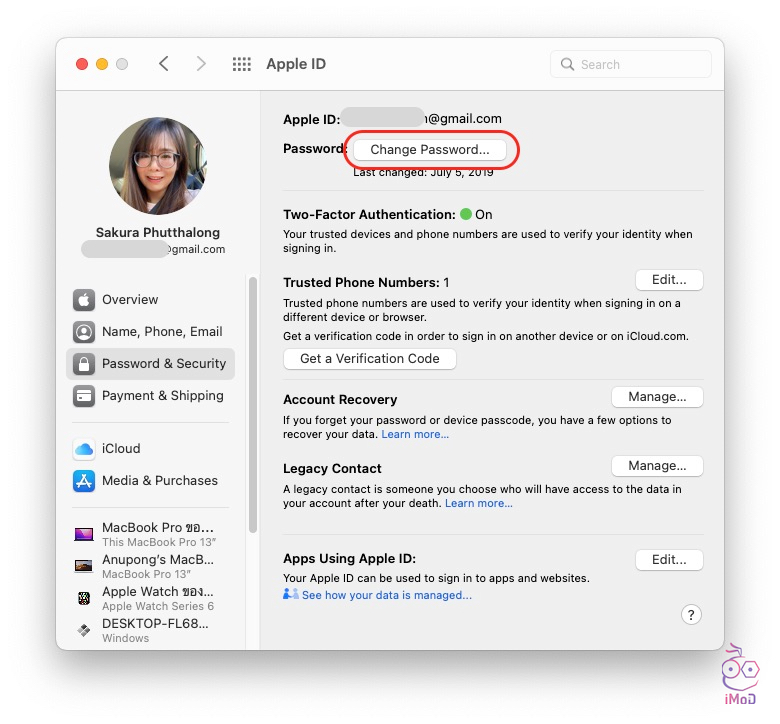Manage the Legacy Contact setting

657,466
